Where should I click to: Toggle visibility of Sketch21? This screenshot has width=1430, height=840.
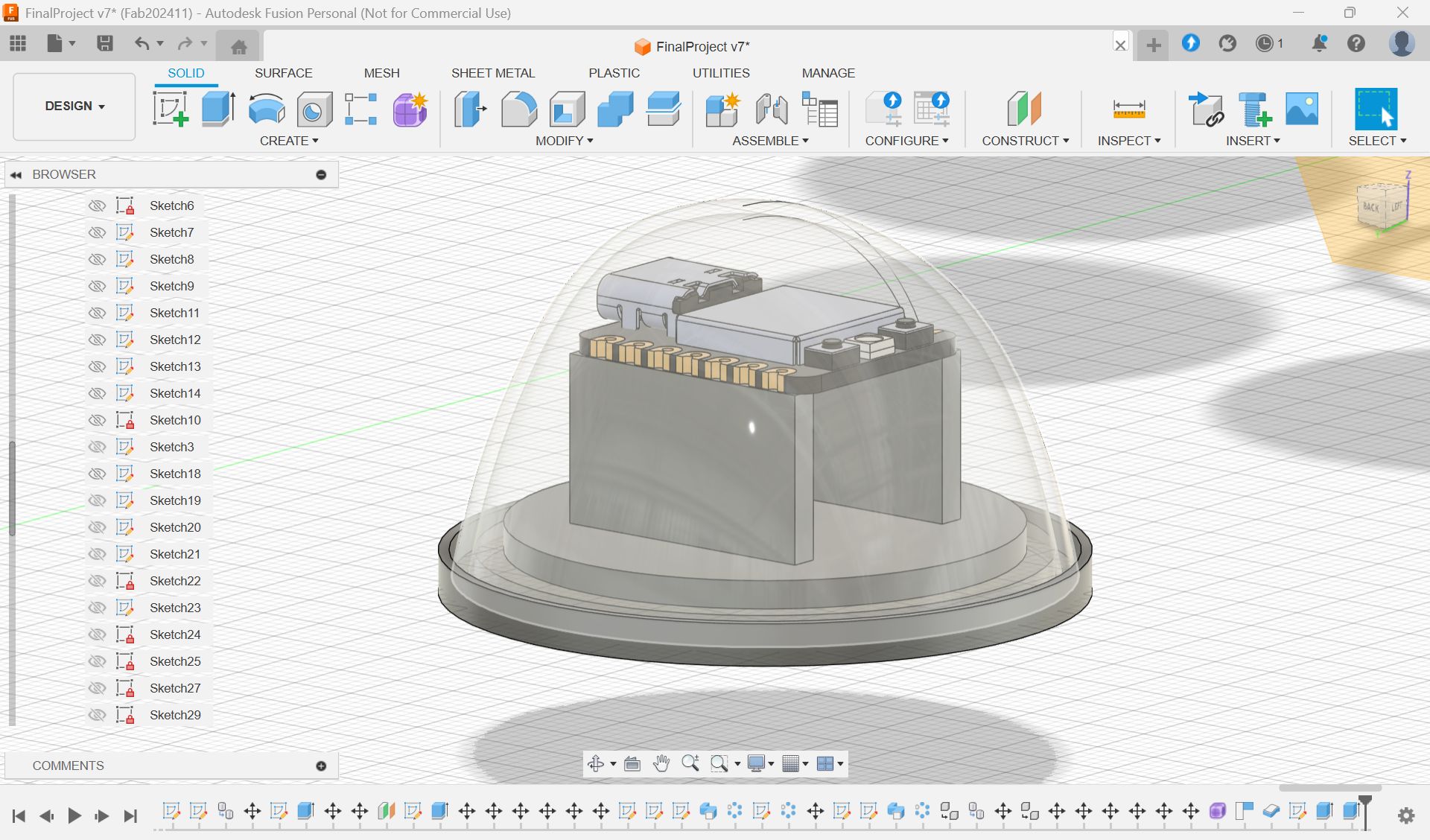(x=97, y=554)
